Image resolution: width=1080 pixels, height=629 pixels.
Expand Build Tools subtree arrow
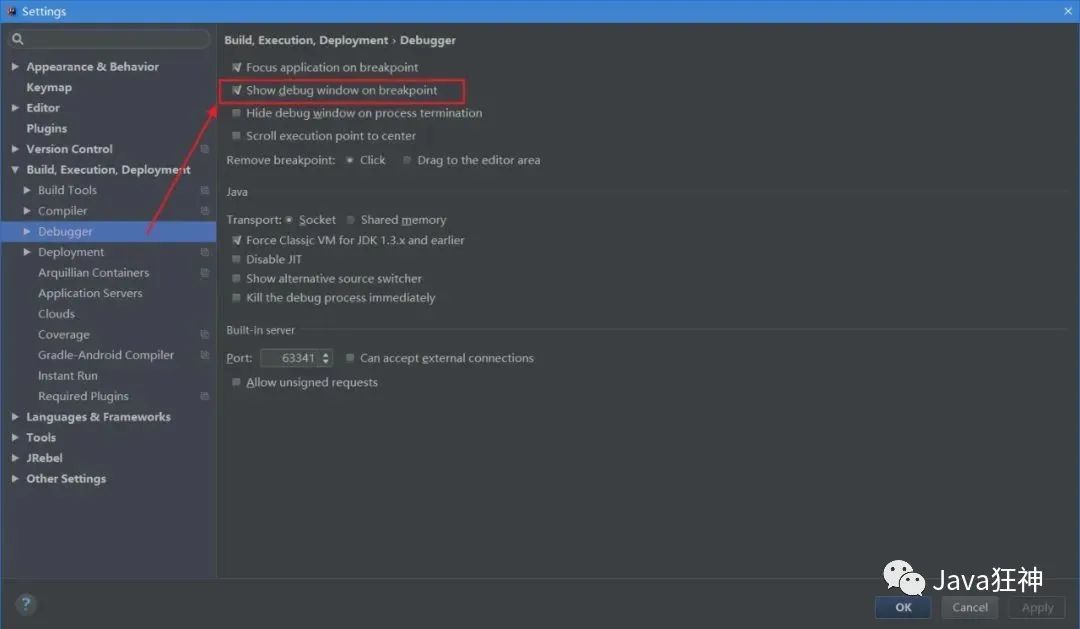[x=27, y=190]
